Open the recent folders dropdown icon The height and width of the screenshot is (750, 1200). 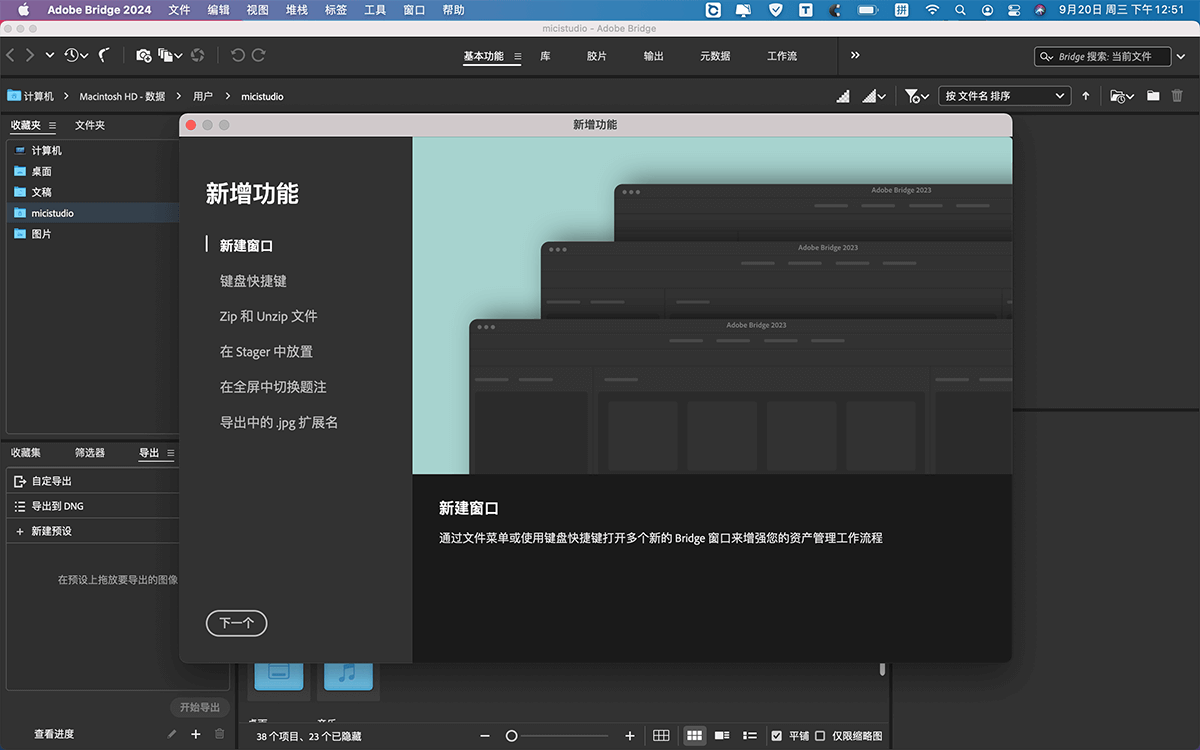[x=1122, y=96]
